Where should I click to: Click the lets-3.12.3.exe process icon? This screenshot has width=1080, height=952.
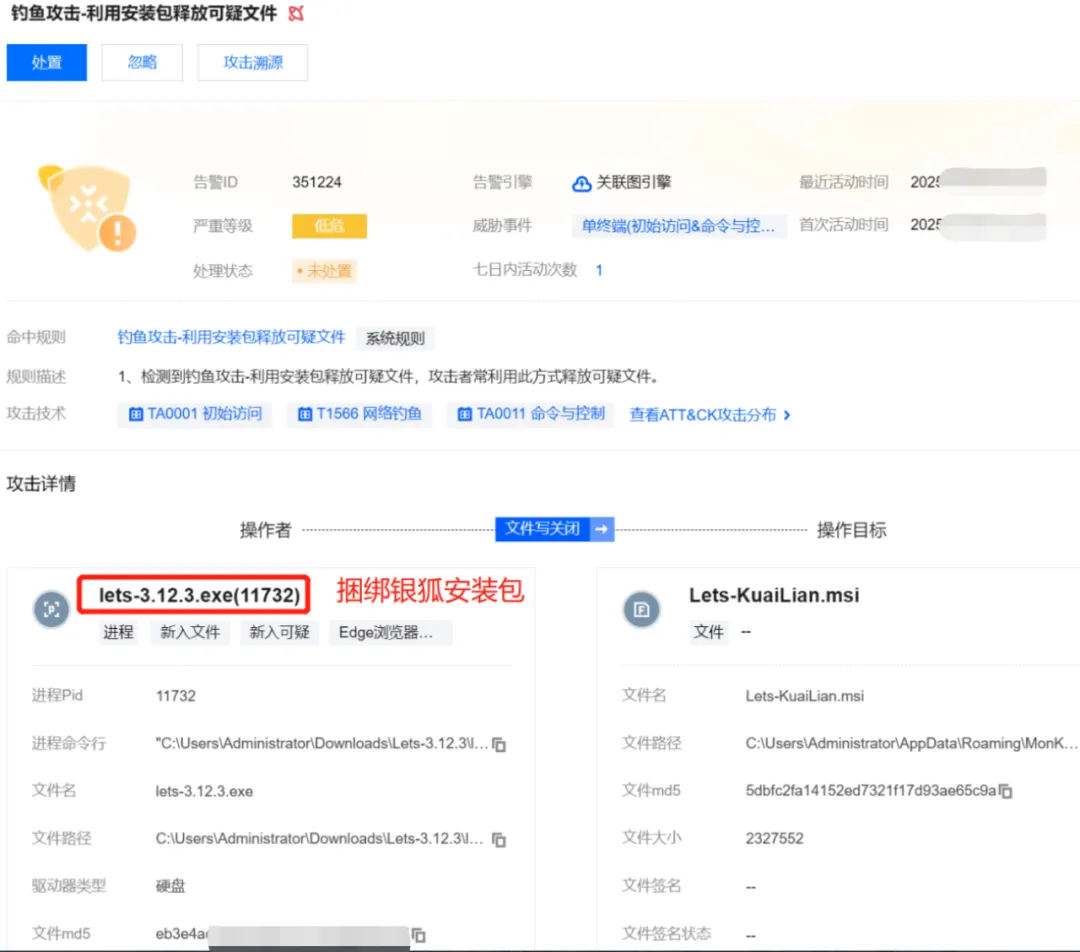(x=51, y=609)
